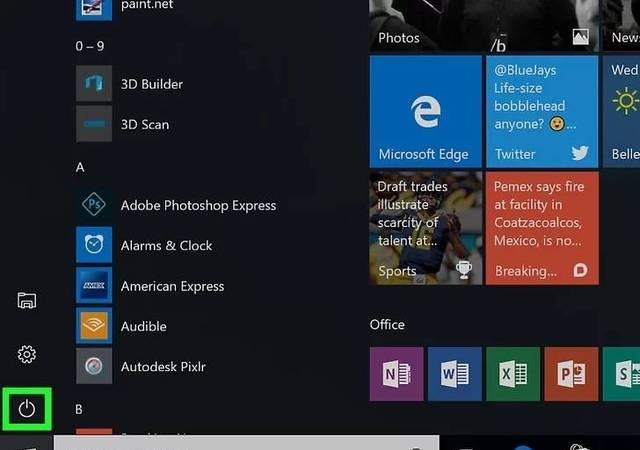Select the 'Office' tile group label
Image resolution: width=640 pixels, height=450 pixels.
pos(387,325)
